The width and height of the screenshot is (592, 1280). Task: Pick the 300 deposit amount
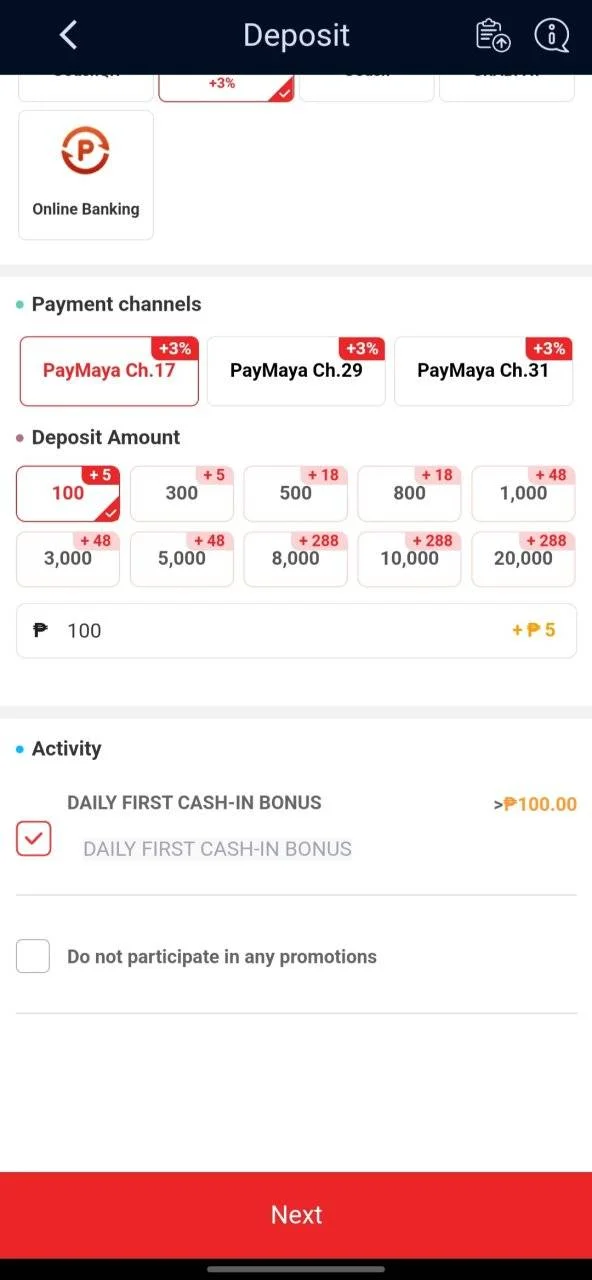coord(182,493)
